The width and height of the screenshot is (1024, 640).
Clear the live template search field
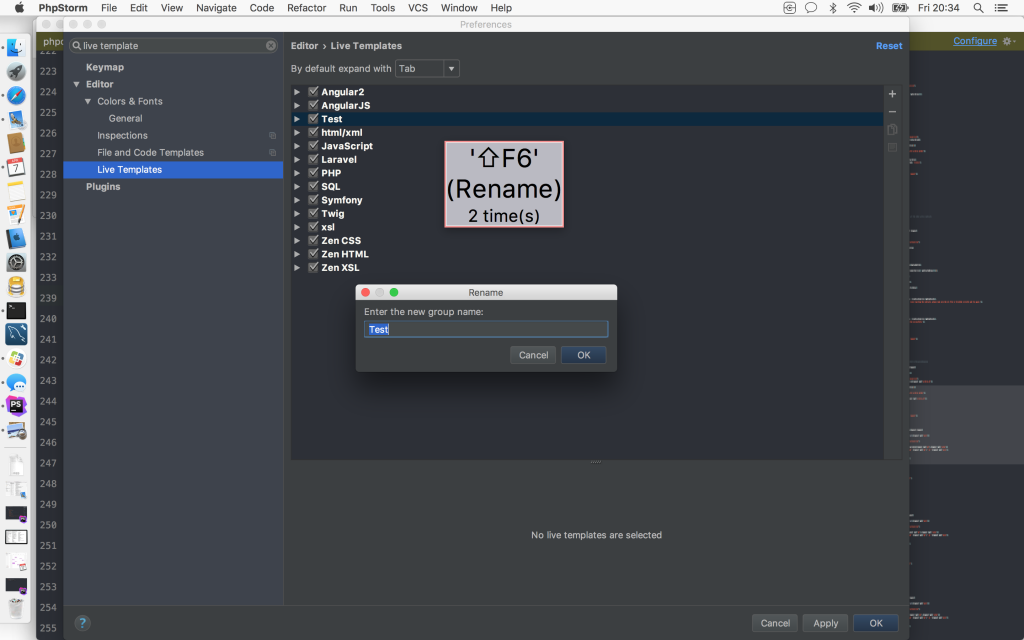pyautogui.click(x=269, y=45)
